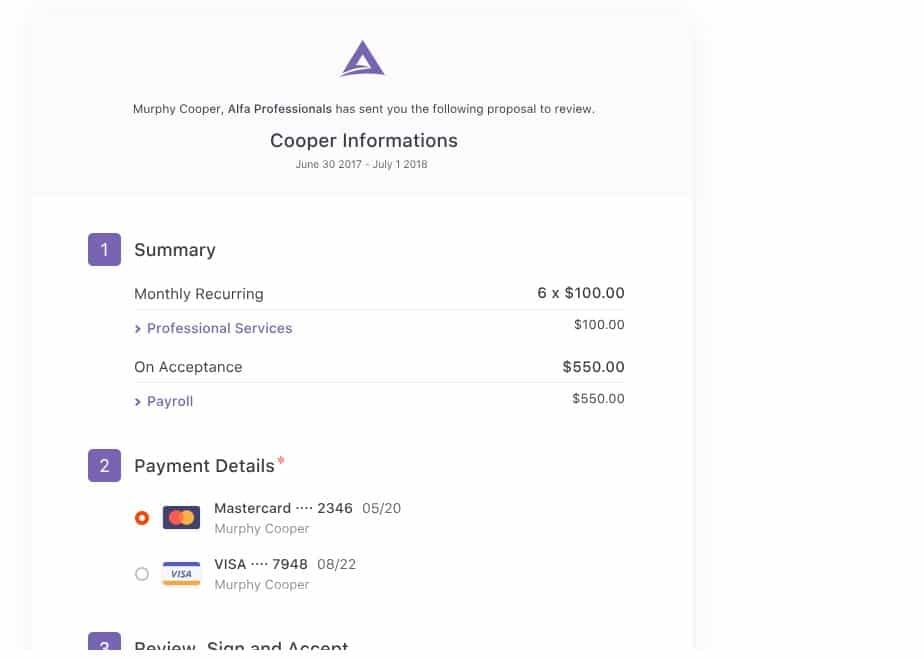Open the Payroll line item

click(169, 401)
